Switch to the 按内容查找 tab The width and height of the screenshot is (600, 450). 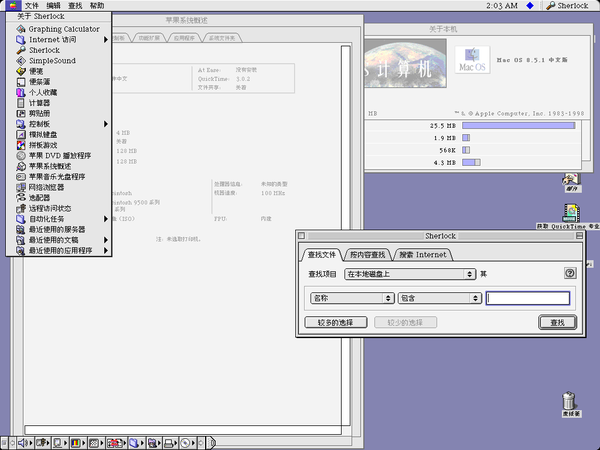click(367, 254)
